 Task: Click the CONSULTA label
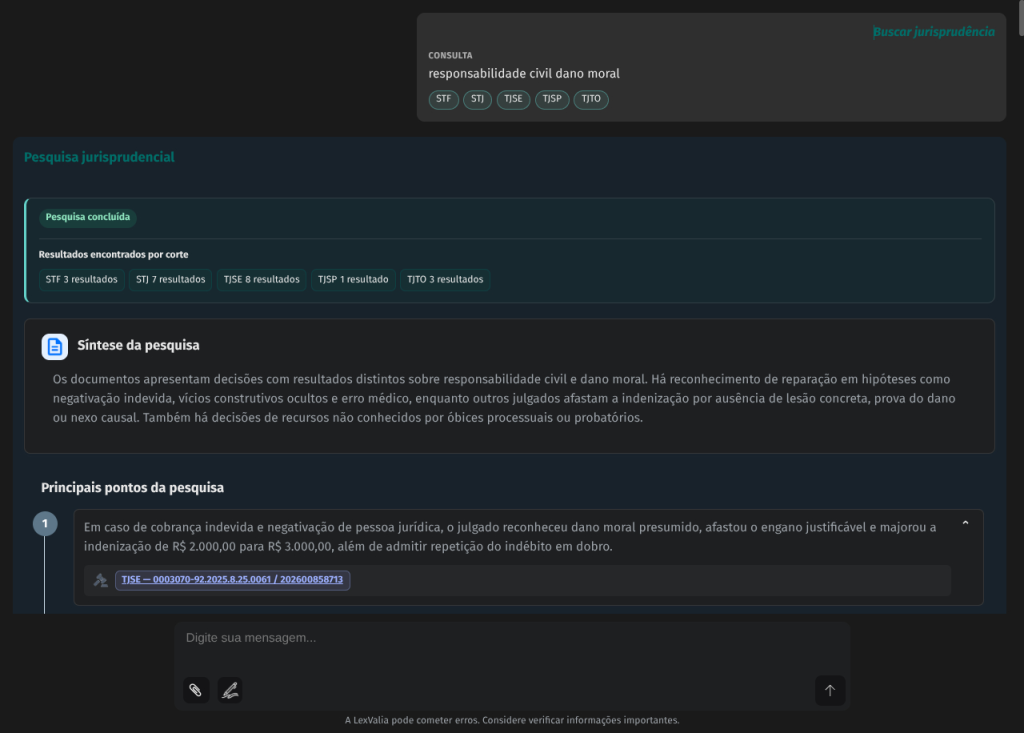click(450, 56)
